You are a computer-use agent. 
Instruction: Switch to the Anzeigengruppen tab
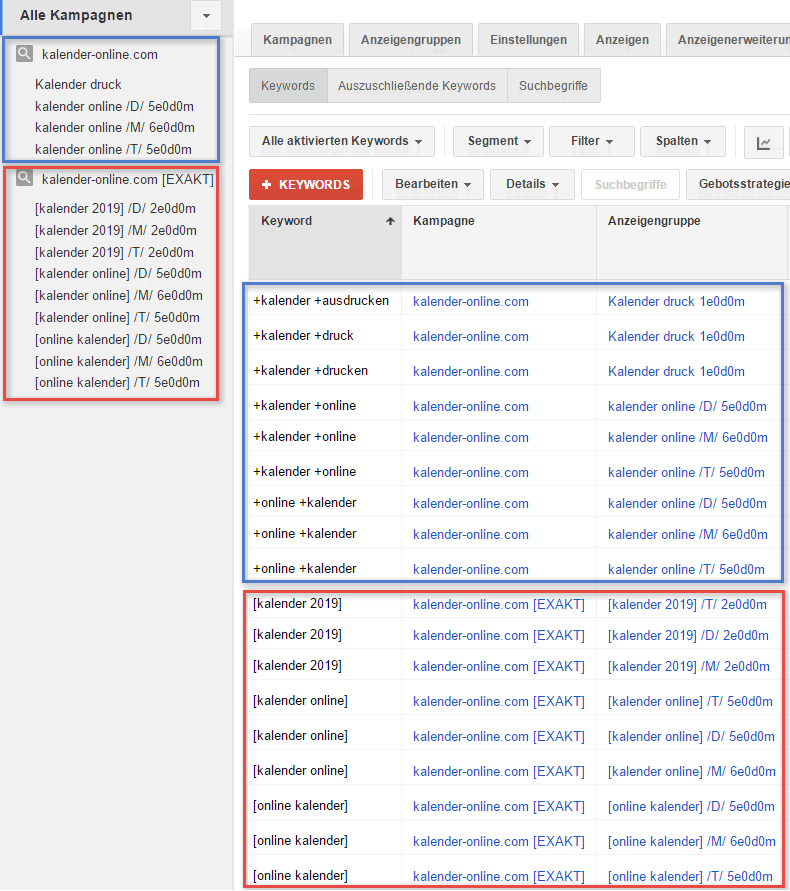coord(411,40)
